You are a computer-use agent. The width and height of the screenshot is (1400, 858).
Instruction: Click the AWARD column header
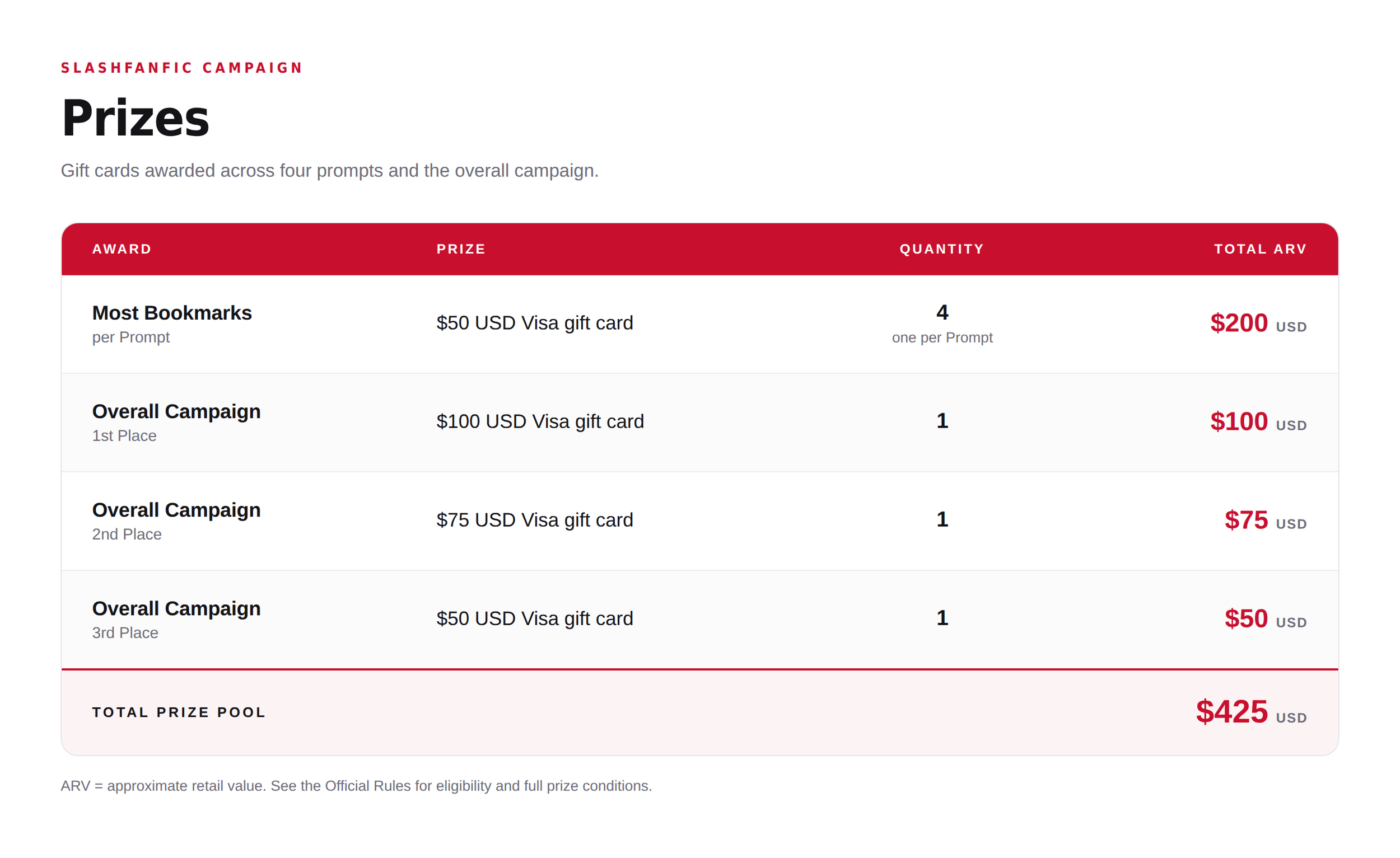(122, 249)
